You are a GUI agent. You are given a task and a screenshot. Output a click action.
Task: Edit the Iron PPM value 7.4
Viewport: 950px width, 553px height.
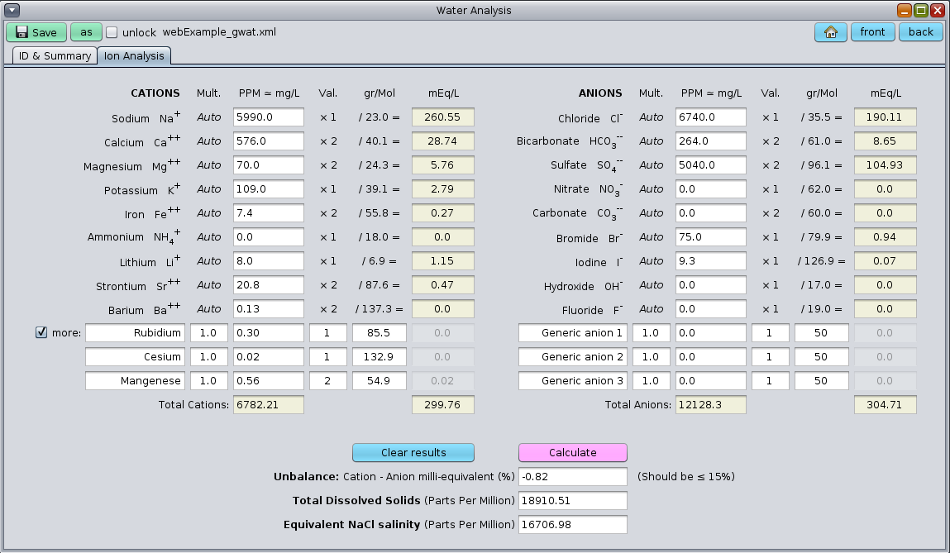pyautogui.click(x=268, y=213)
